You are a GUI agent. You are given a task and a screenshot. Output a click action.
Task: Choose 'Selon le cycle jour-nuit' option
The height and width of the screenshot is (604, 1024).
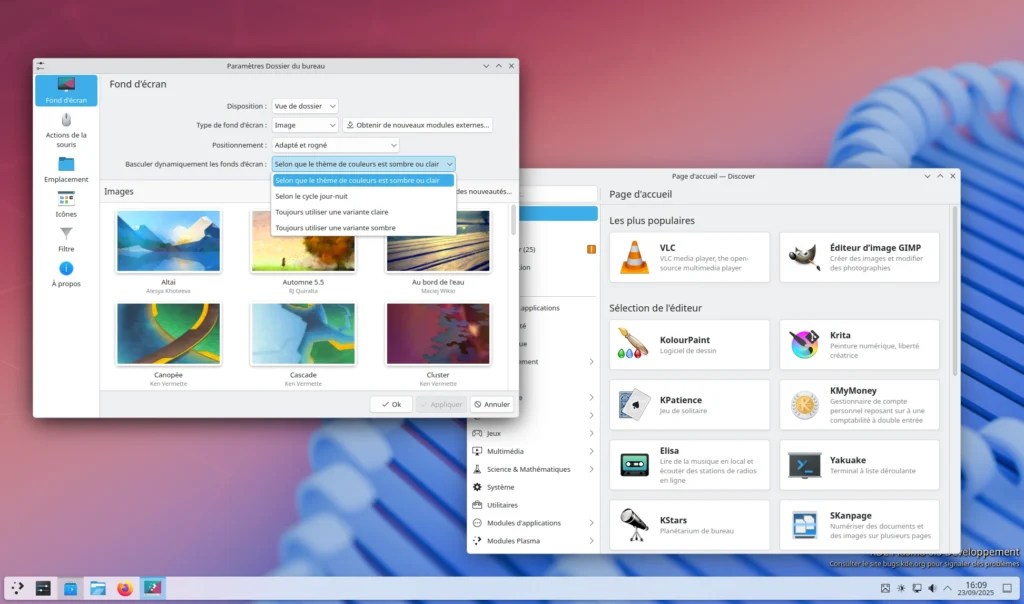364,196
